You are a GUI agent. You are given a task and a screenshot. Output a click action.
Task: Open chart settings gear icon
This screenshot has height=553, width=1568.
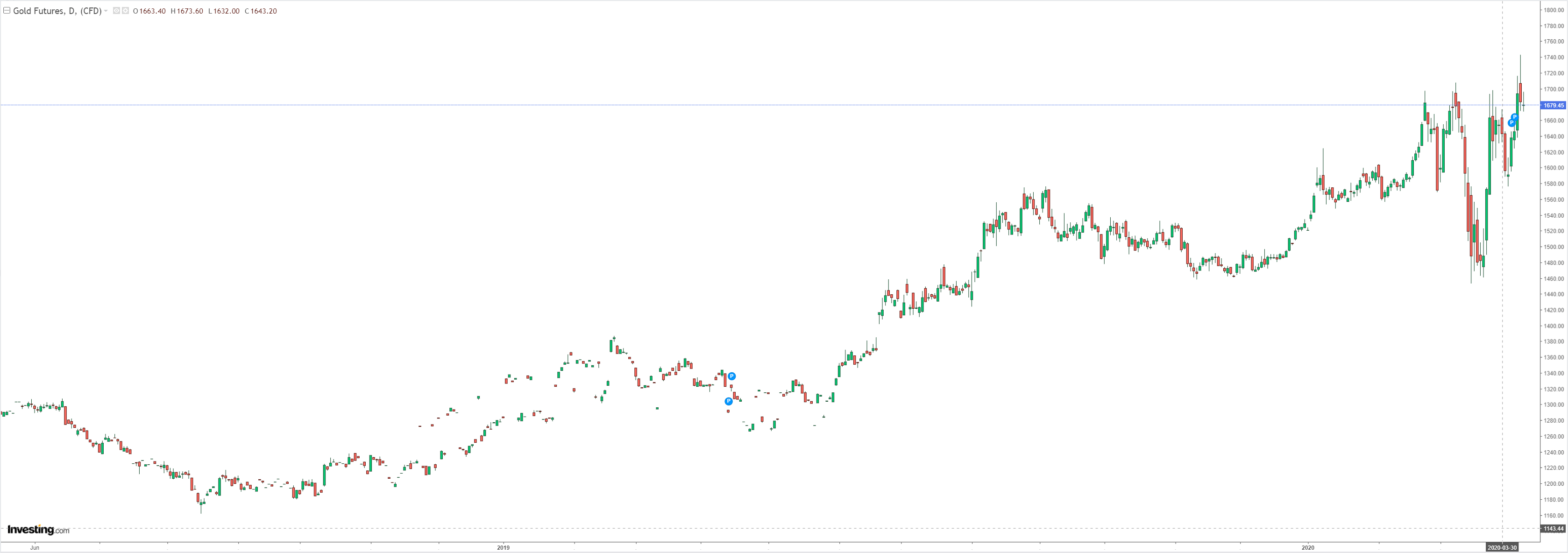point(125,10)
